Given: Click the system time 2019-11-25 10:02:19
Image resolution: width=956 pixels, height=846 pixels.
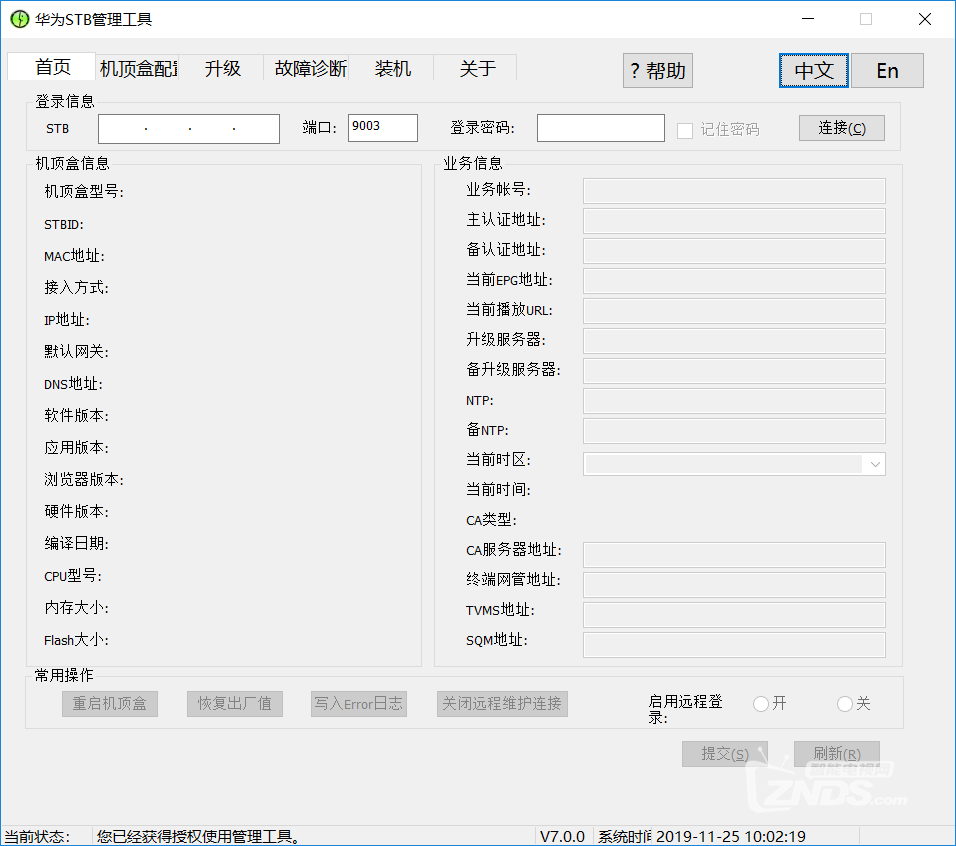Looking at the screenshot, I should point(730,836).
